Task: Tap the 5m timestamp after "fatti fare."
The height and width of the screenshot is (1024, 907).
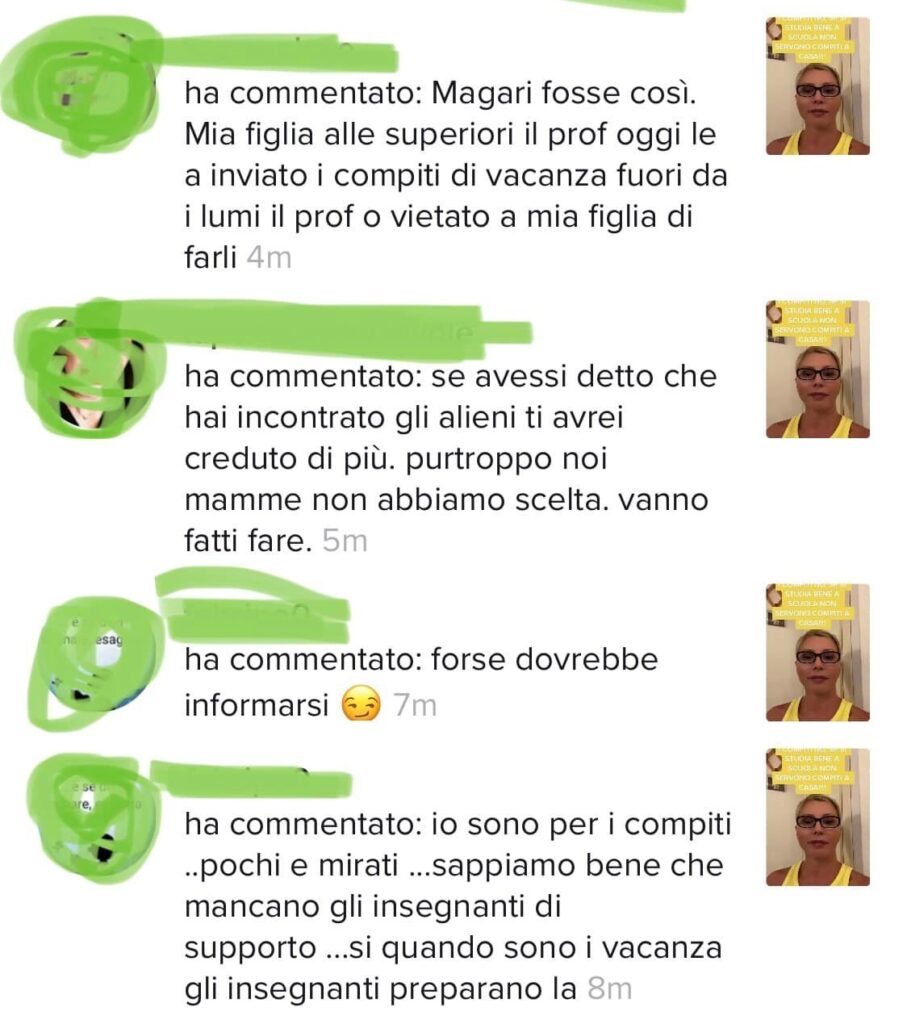Action: (345, 541)
